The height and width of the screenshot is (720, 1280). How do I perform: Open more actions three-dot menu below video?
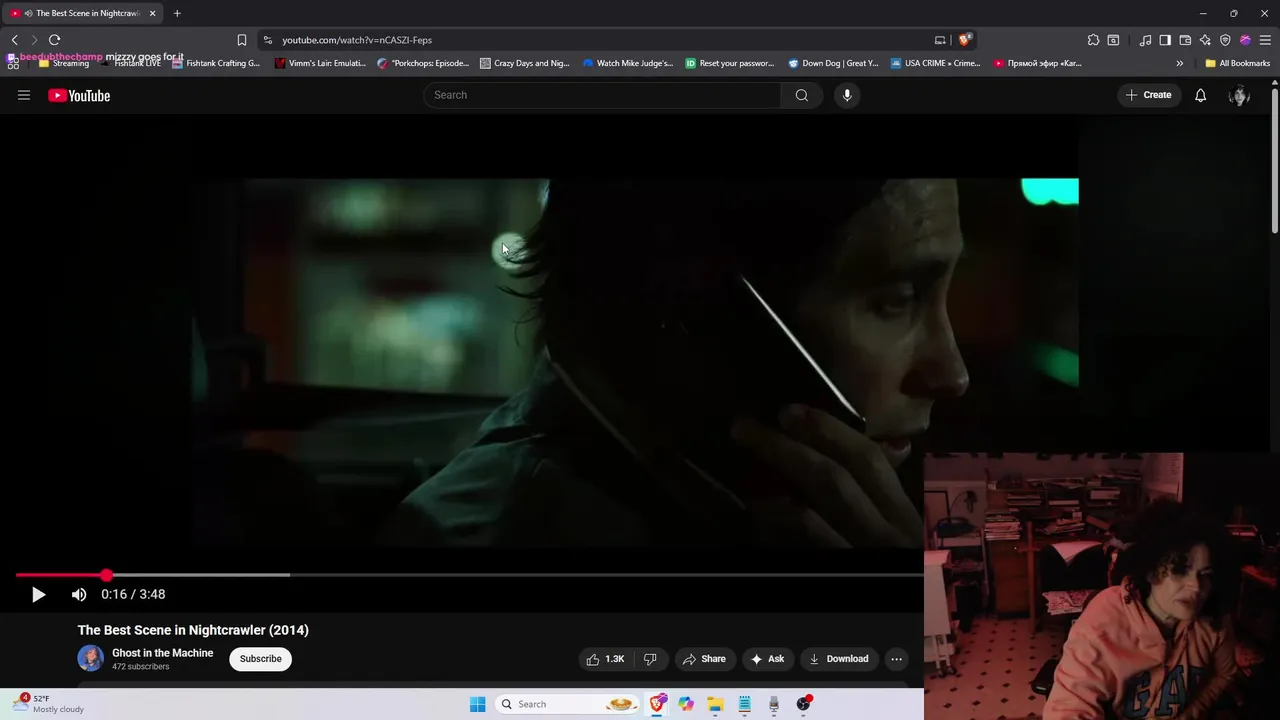tap(896, 659)
